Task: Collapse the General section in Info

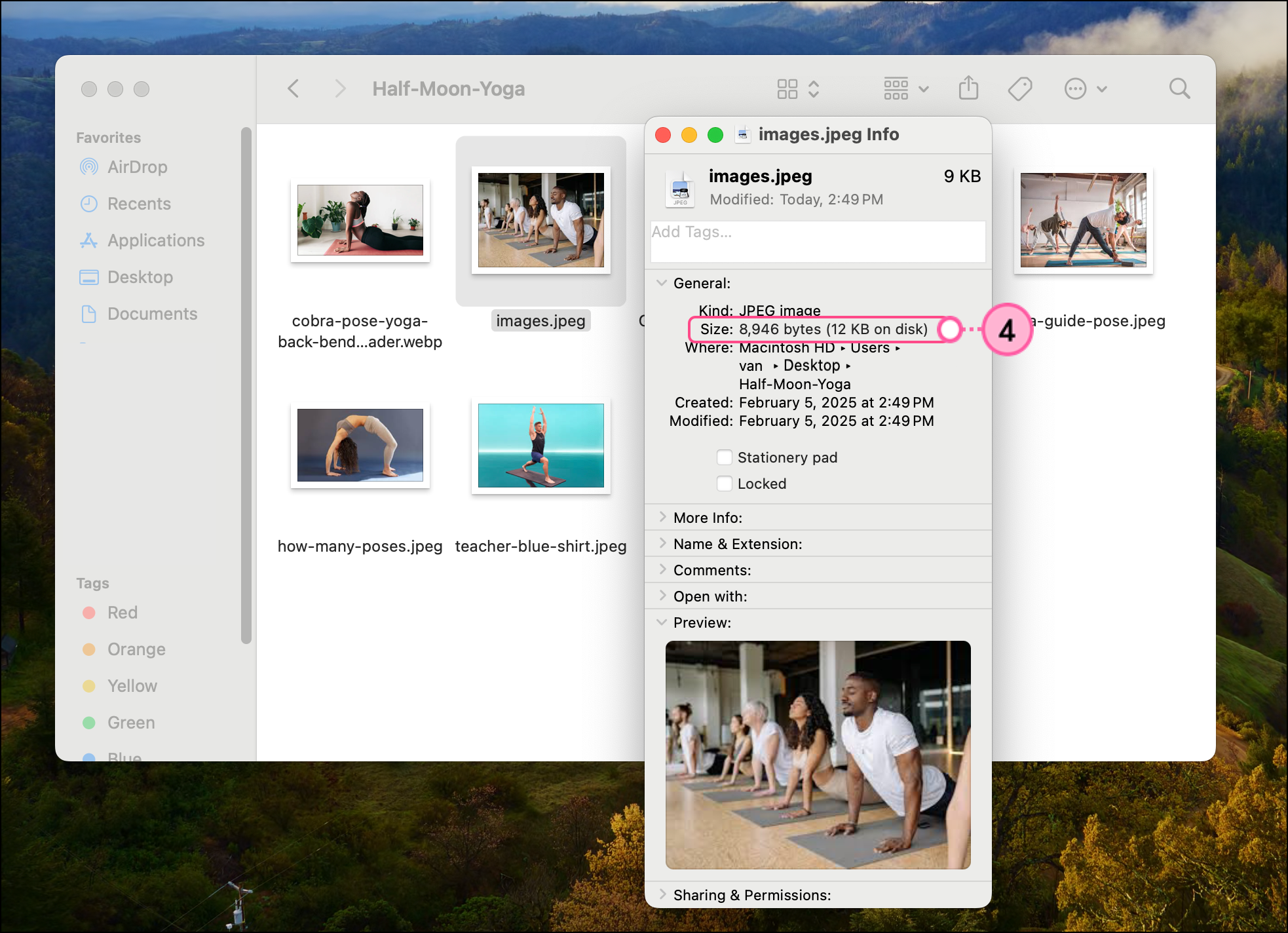Action: point(662,283)
